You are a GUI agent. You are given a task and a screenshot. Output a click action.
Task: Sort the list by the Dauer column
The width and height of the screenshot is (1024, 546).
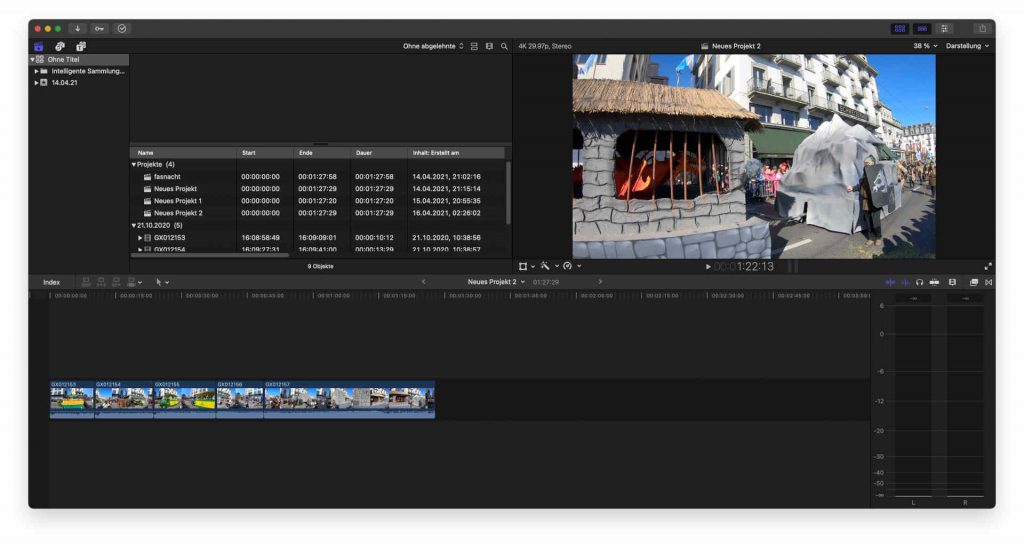379,153
